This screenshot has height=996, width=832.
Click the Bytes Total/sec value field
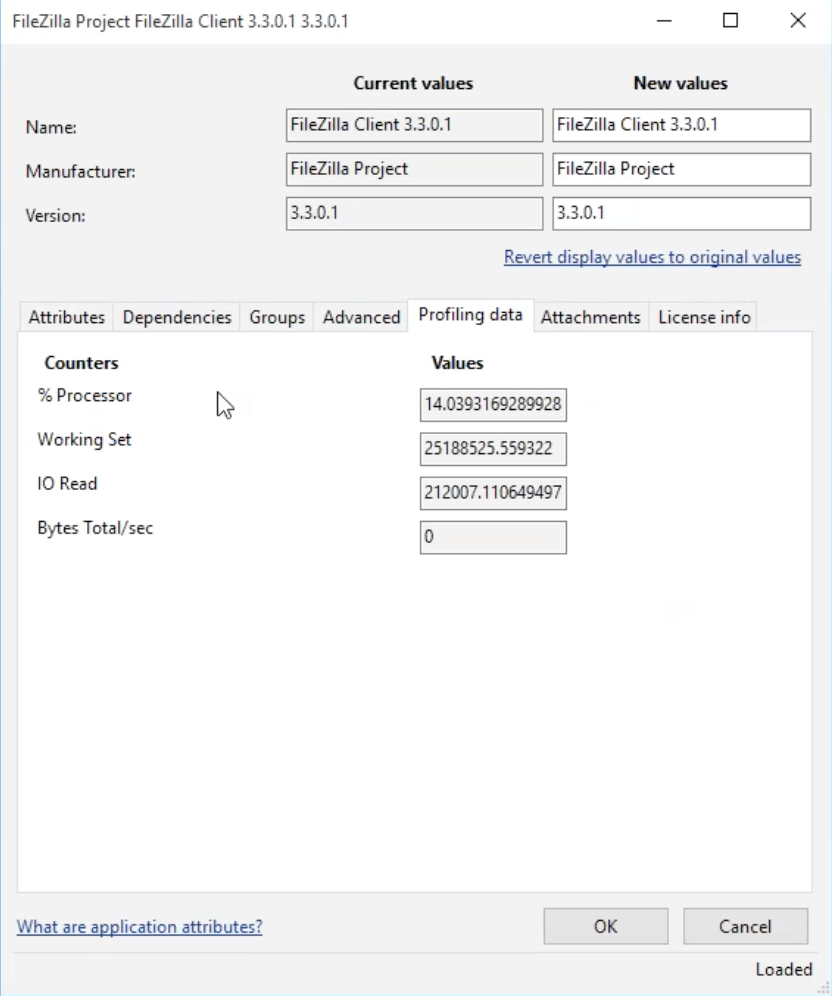[493, 537]
